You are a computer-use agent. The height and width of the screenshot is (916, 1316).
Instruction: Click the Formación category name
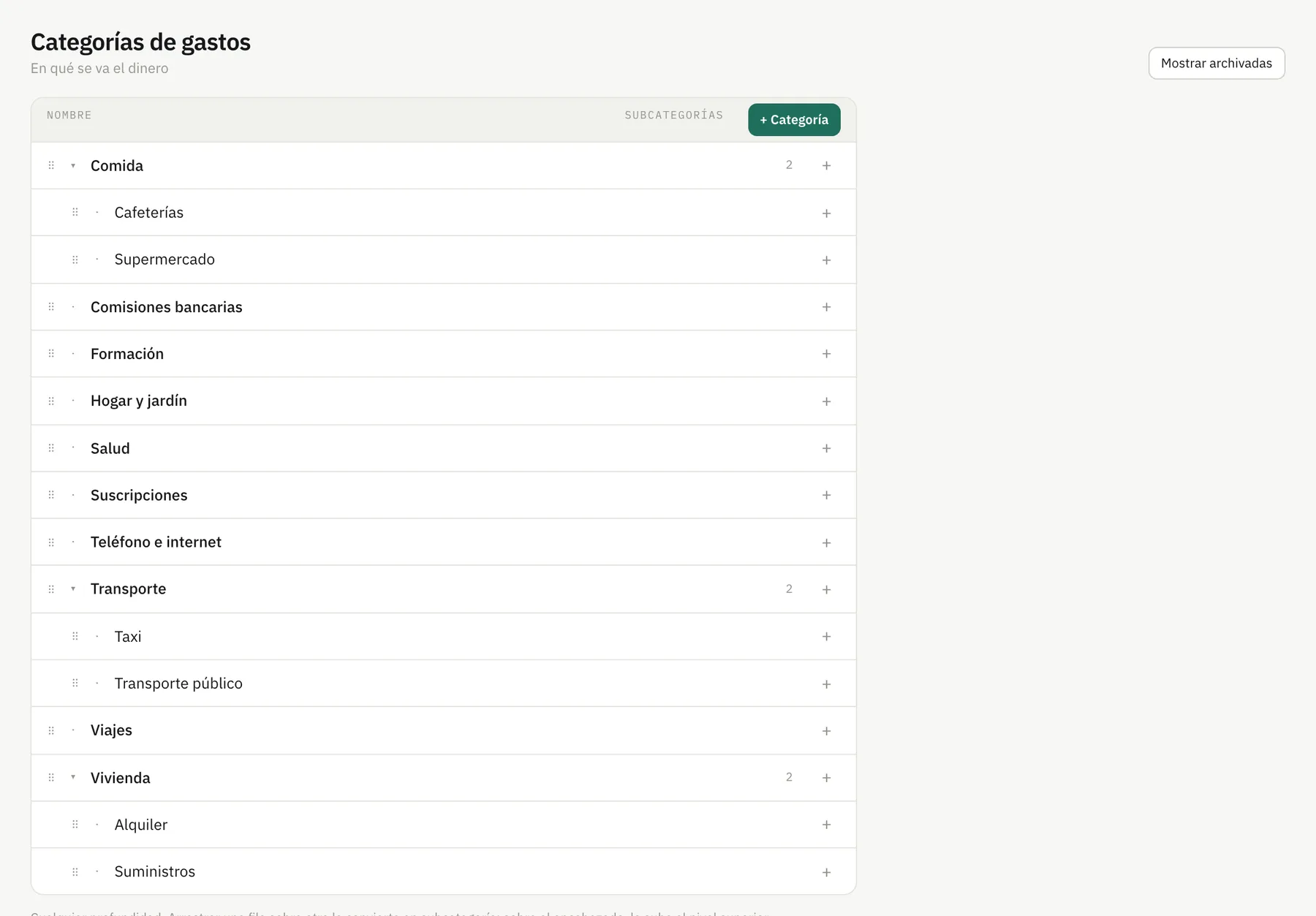[127, 354]
